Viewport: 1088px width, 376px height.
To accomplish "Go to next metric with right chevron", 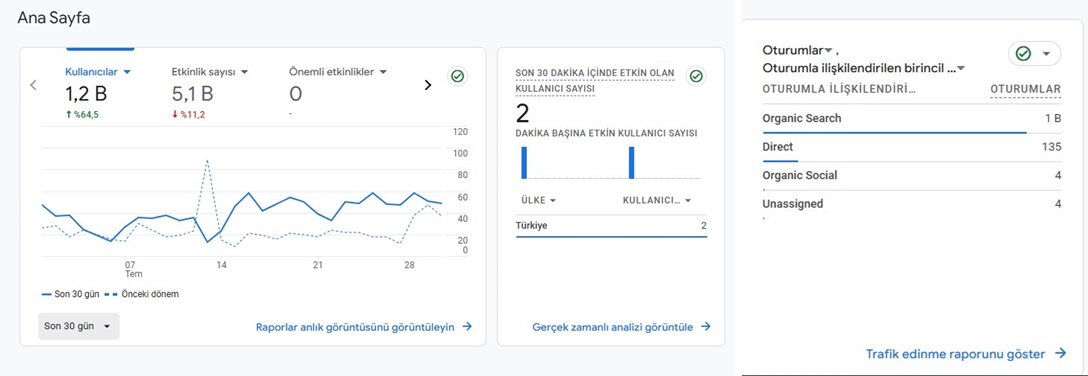I will pyautogui.click(x=427, y=85).
